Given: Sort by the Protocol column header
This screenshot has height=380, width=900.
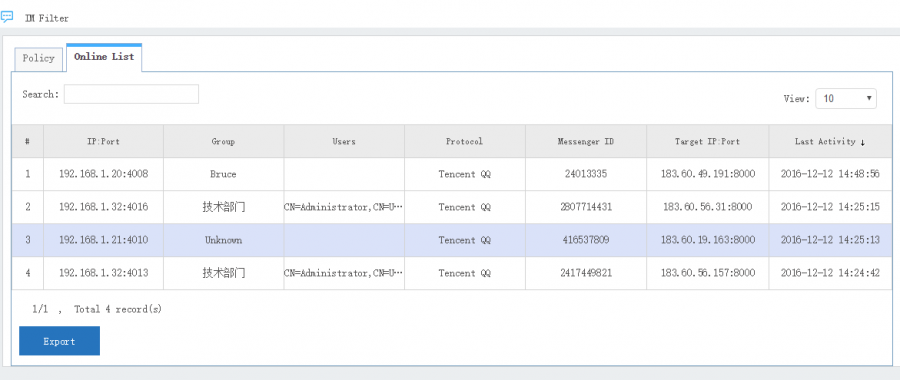Looking at the screenshot, I should [x=465, y=141].
